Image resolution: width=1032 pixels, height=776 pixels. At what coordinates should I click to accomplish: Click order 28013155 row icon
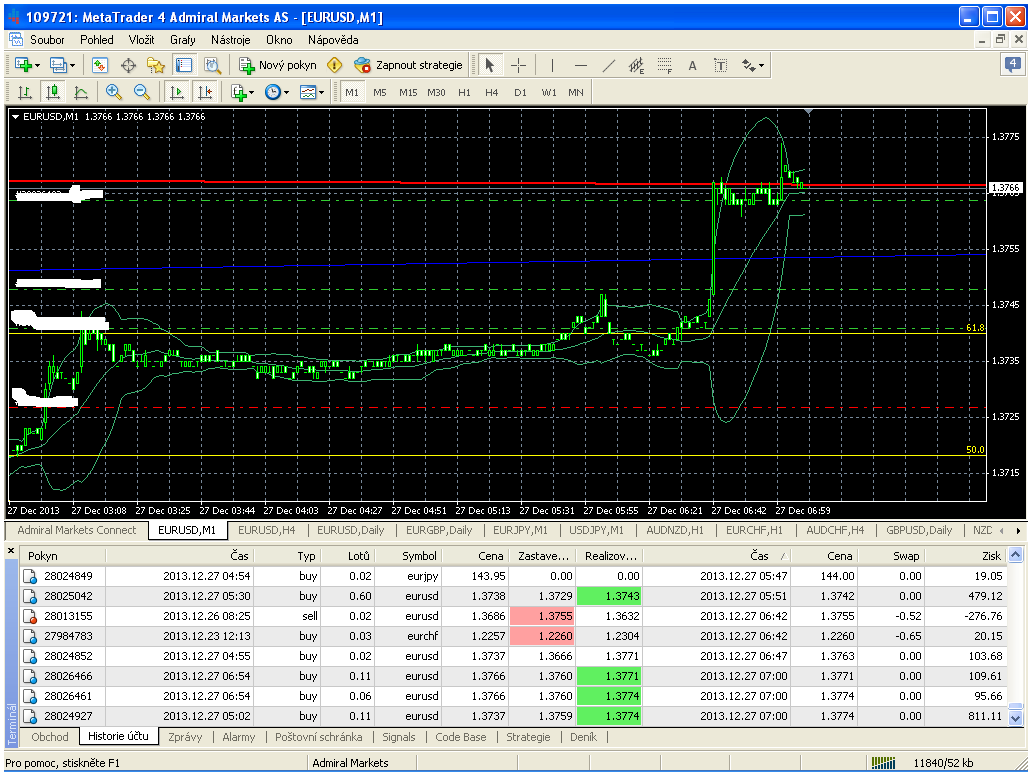tap(30, 616)
